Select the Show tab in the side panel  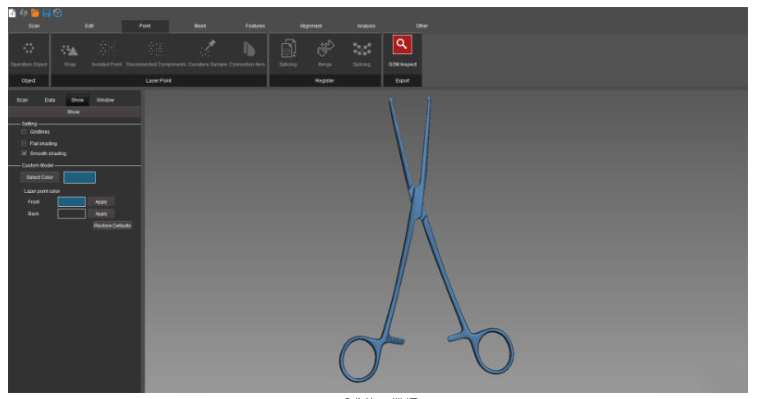point(77,100)
